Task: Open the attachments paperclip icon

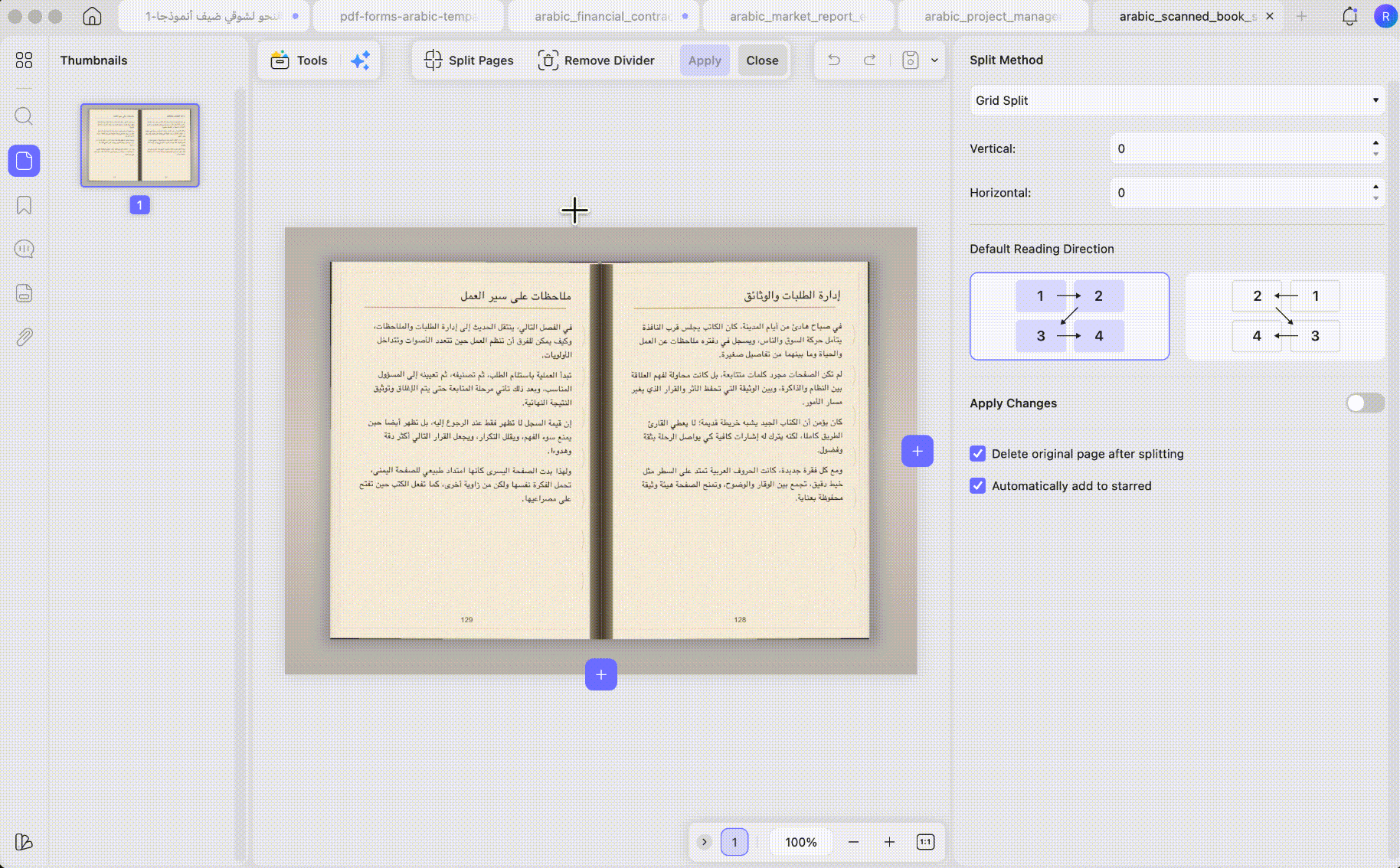Action: (24, 337)
